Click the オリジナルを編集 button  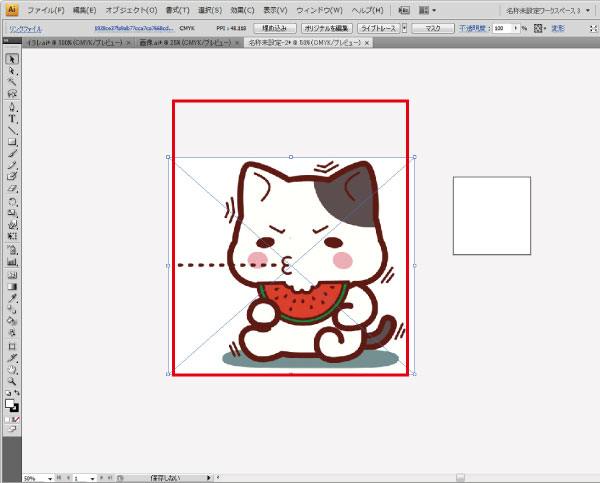click(326, 28)
